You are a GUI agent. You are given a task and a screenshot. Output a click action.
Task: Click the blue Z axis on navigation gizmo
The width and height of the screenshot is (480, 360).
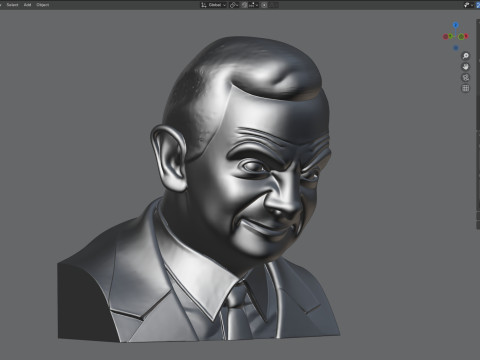click(456, 25)
